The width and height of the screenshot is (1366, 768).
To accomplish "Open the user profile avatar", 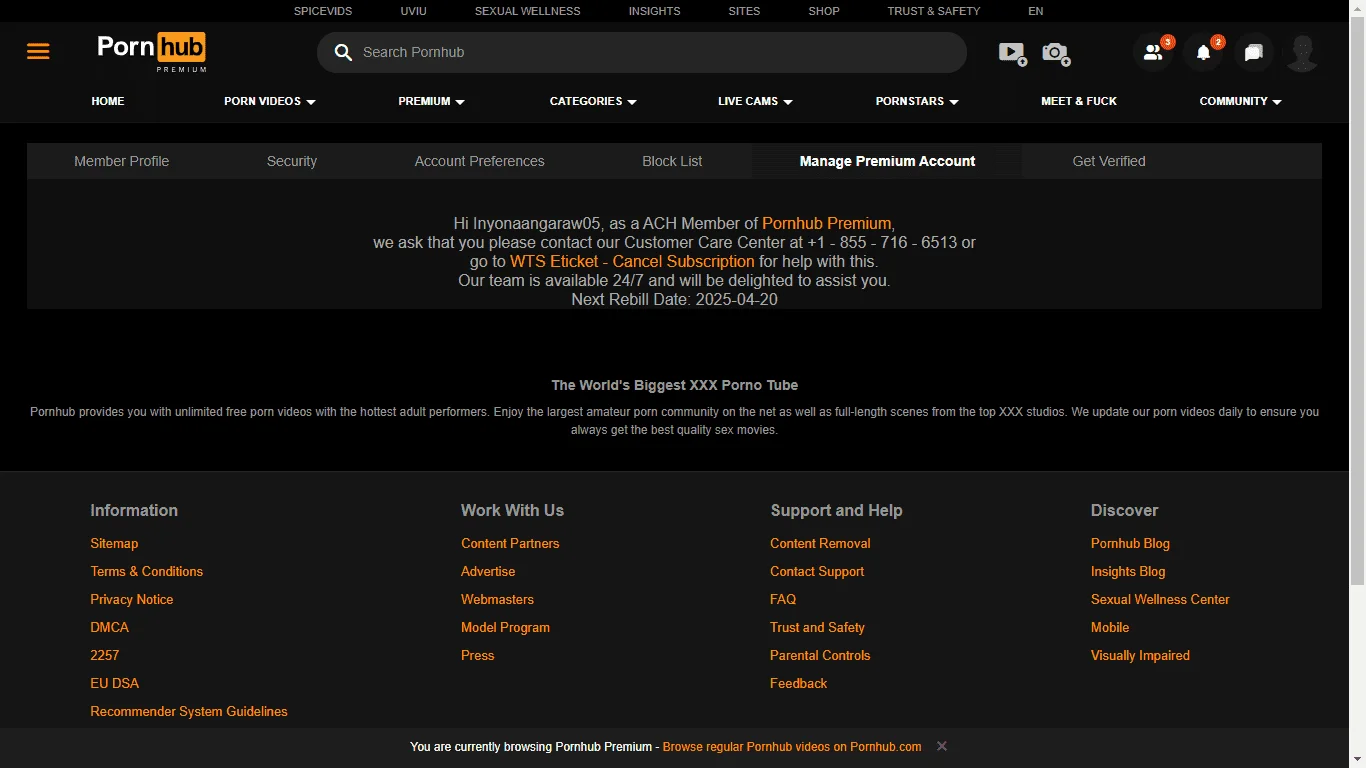I will point(1302,52).
